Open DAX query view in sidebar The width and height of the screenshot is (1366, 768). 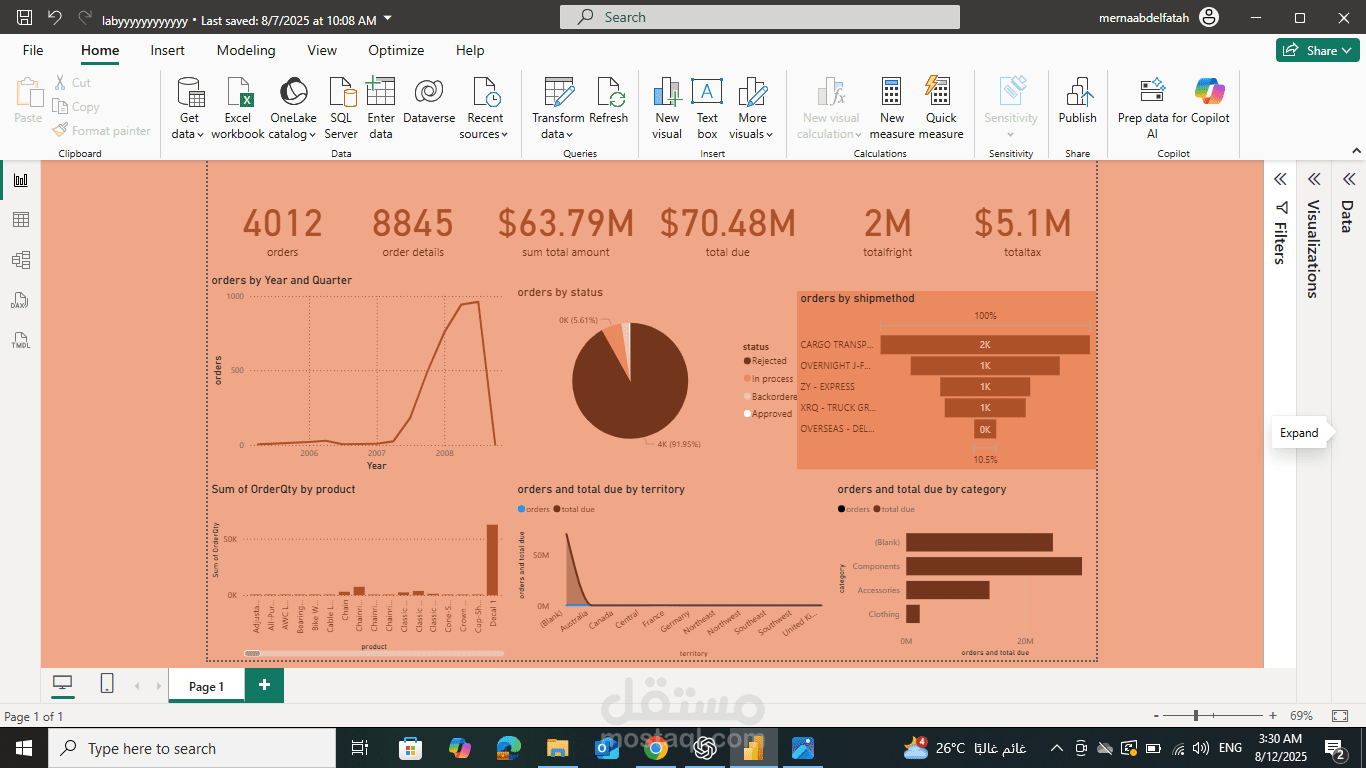(21, 300)
